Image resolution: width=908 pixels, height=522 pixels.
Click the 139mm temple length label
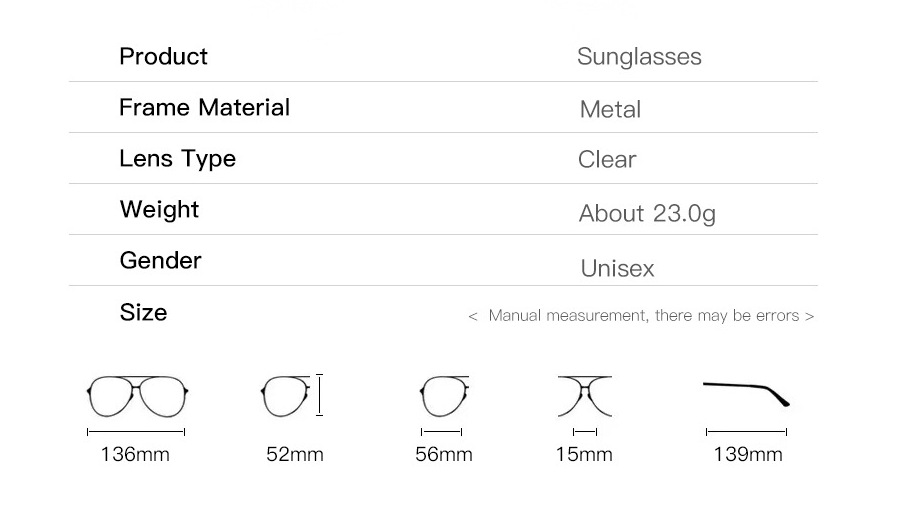[x=747, y=455]
